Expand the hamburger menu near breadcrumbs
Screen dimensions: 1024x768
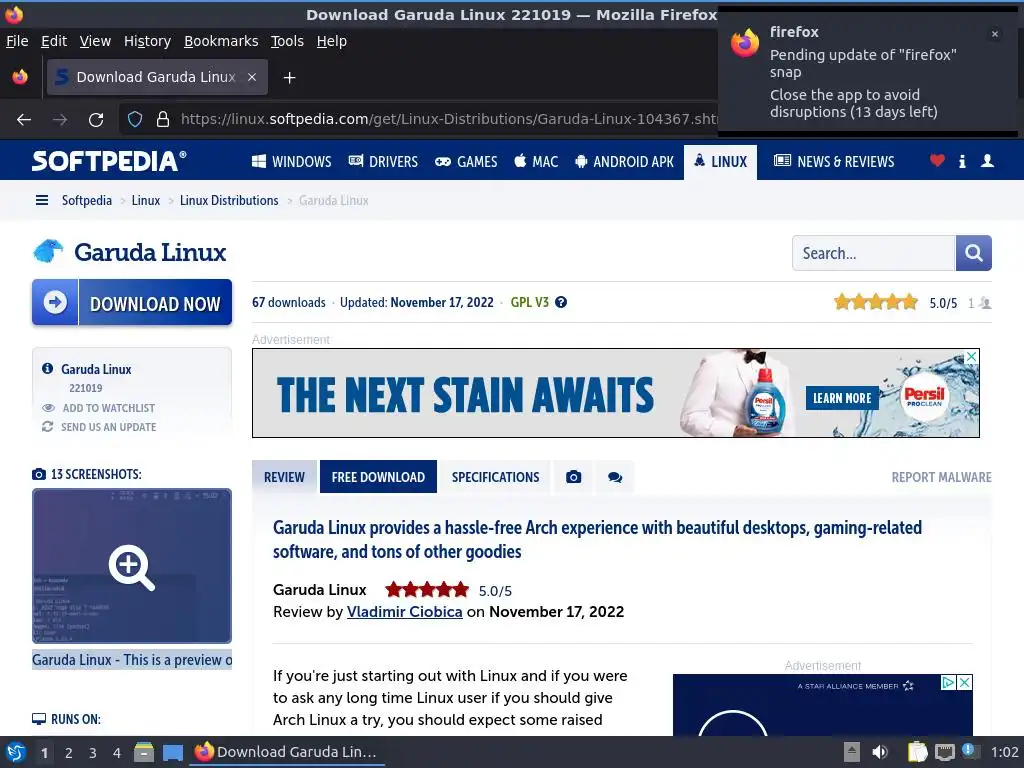42,200
